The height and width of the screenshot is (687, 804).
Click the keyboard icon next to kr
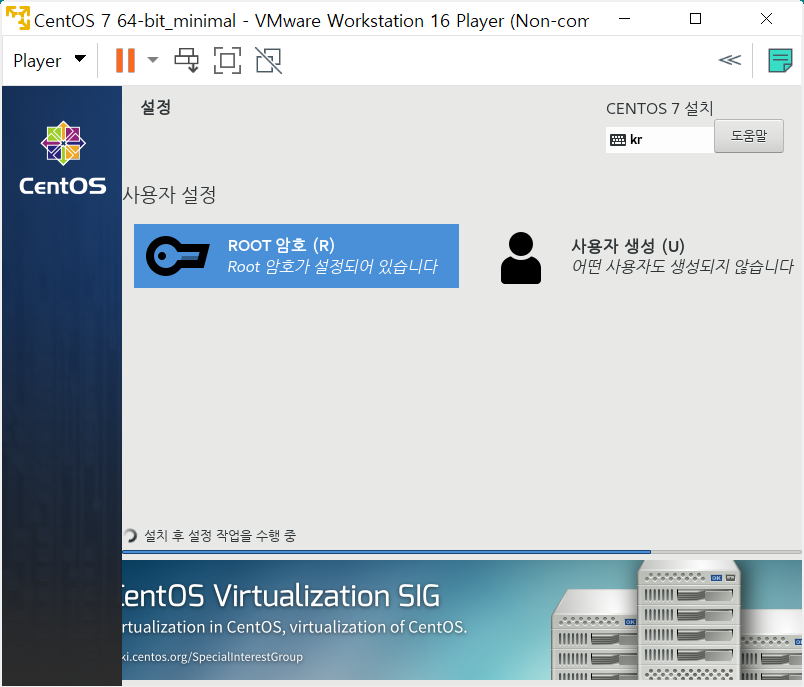pos(617,139)
